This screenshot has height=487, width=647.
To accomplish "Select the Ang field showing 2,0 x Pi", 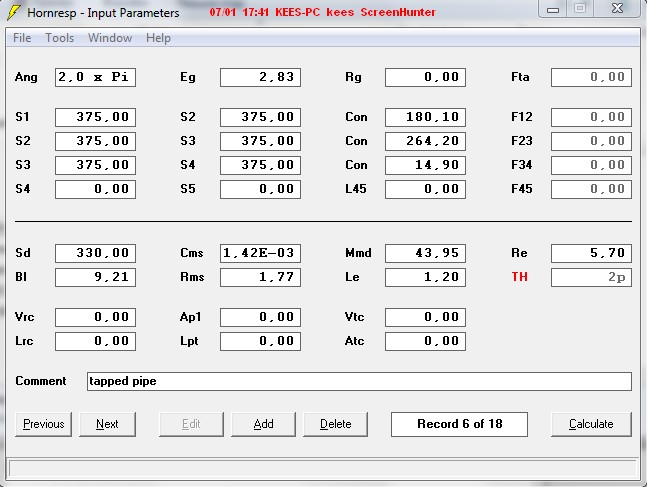I will click(95, 78).
